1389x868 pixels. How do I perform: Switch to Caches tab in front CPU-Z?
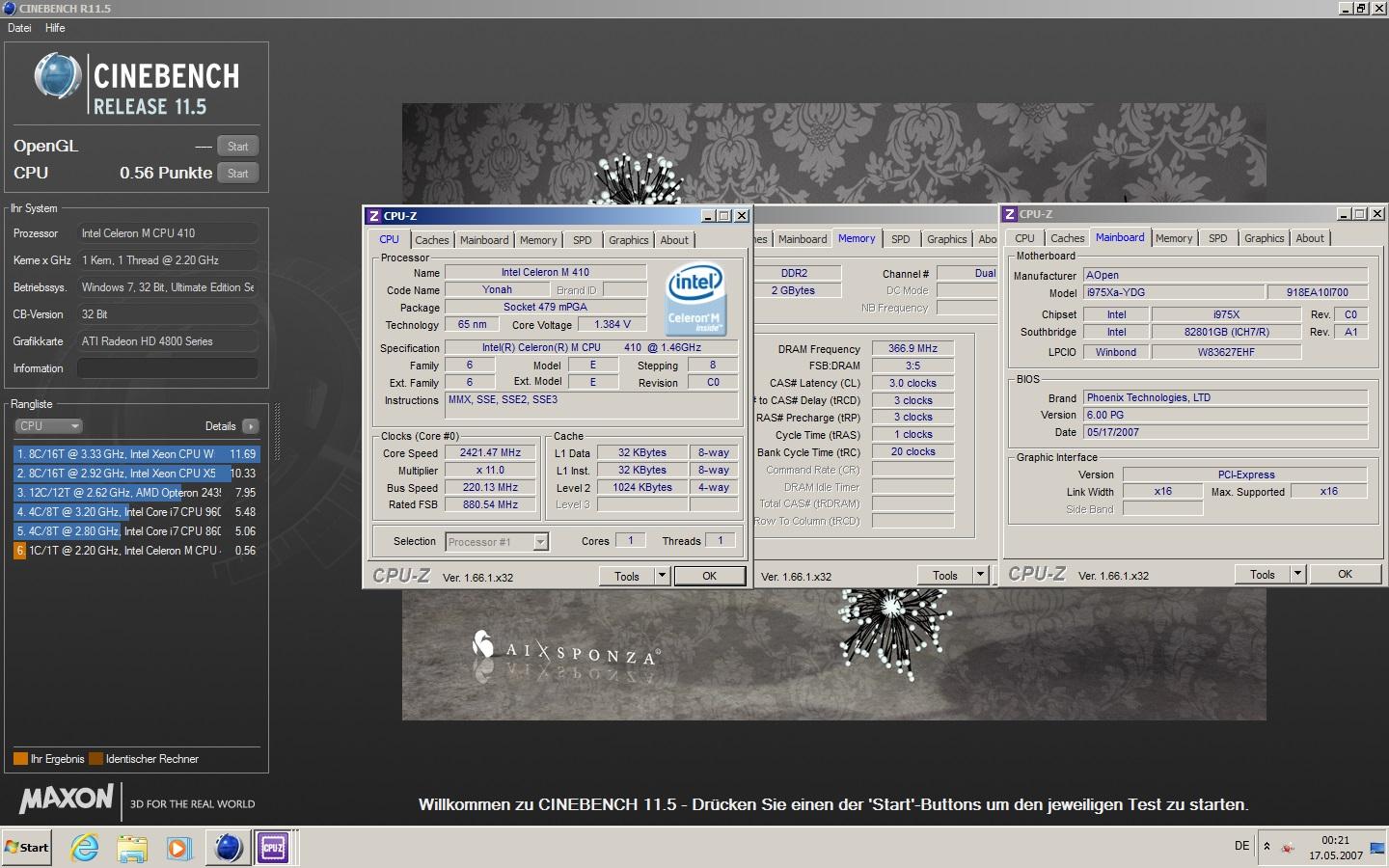click(x=431, y=240)
